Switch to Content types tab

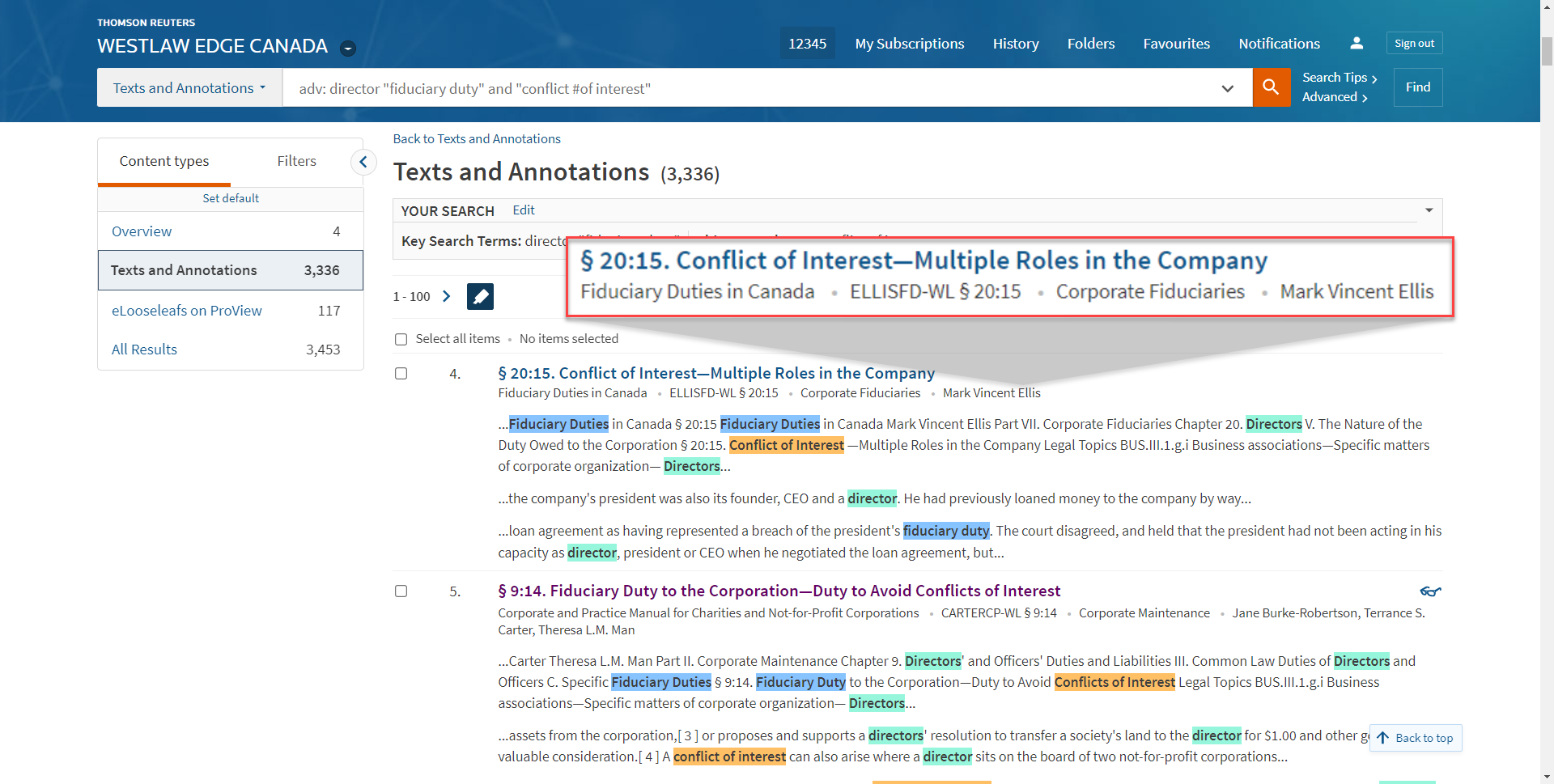click(x=164, y=162)
